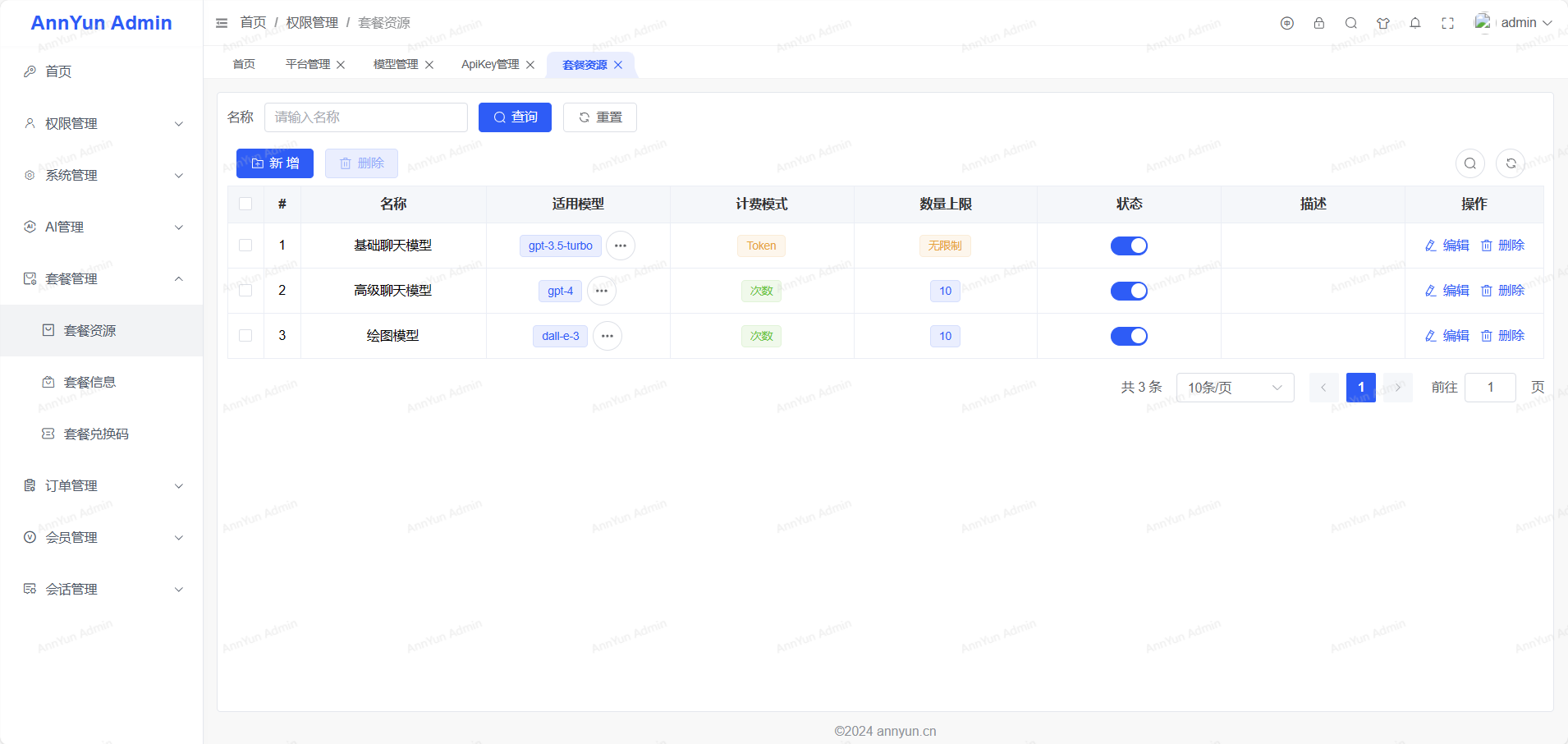Check the 基础聊天模型 row checkbox
Image resolution: width=1568 pixels, height=744 pixels.
[x=245, y=245]
